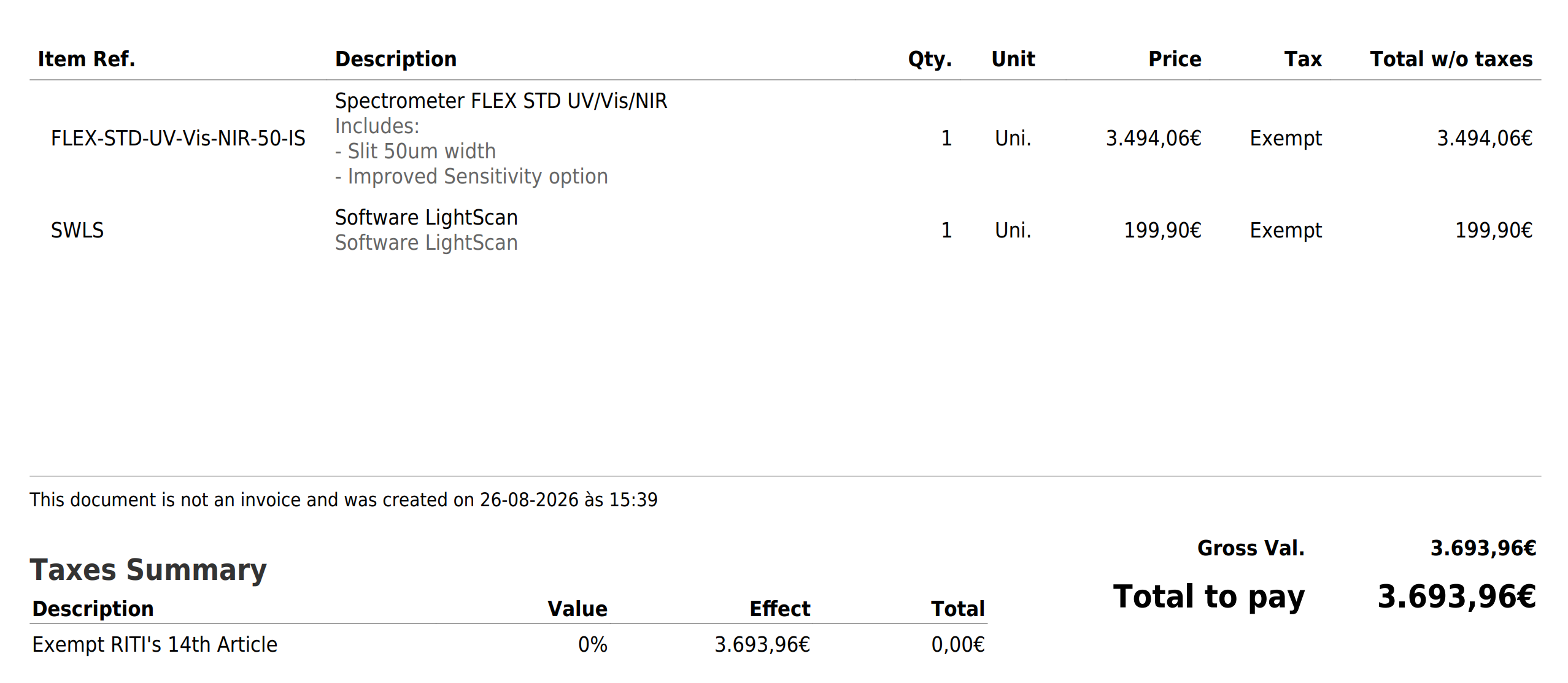Click the Software LightScan title
The image size is (1568, 683).
(426, 218)
